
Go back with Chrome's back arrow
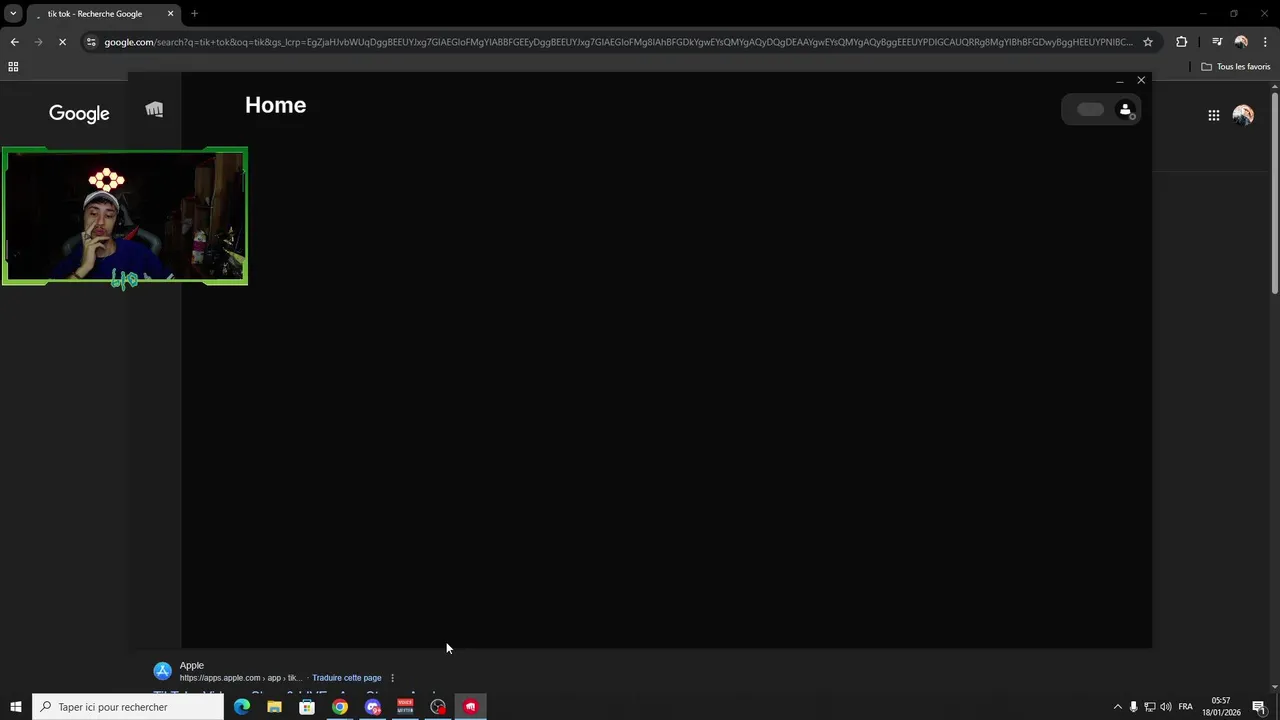[14, 42]
